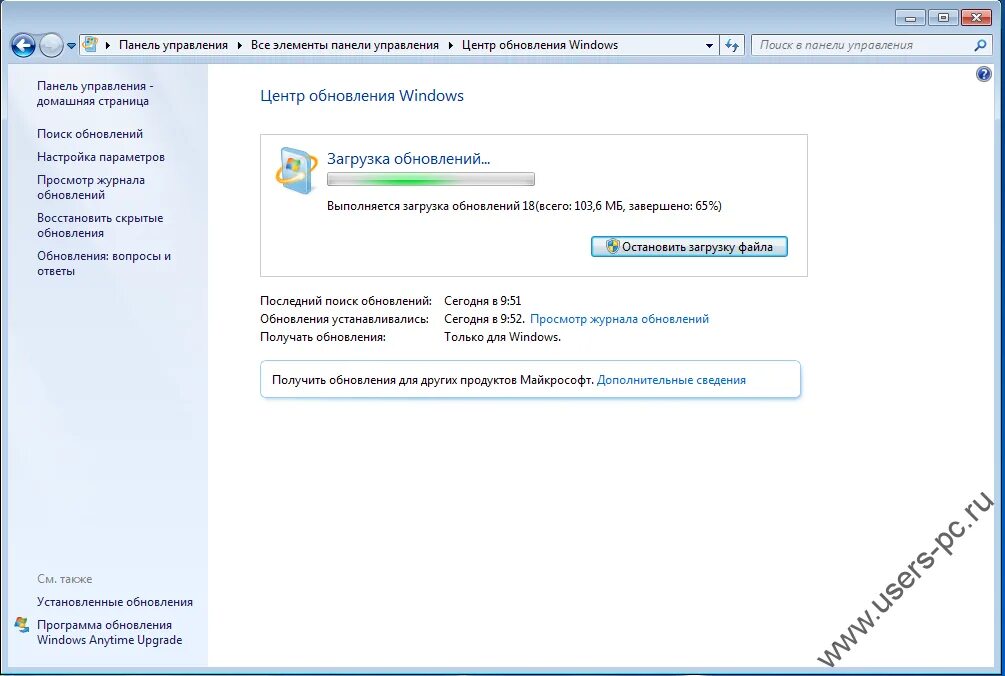1005x676 pixels.
Task: Select 'Панель управления' breadcrumb in address bar
Action: [173, 45]
